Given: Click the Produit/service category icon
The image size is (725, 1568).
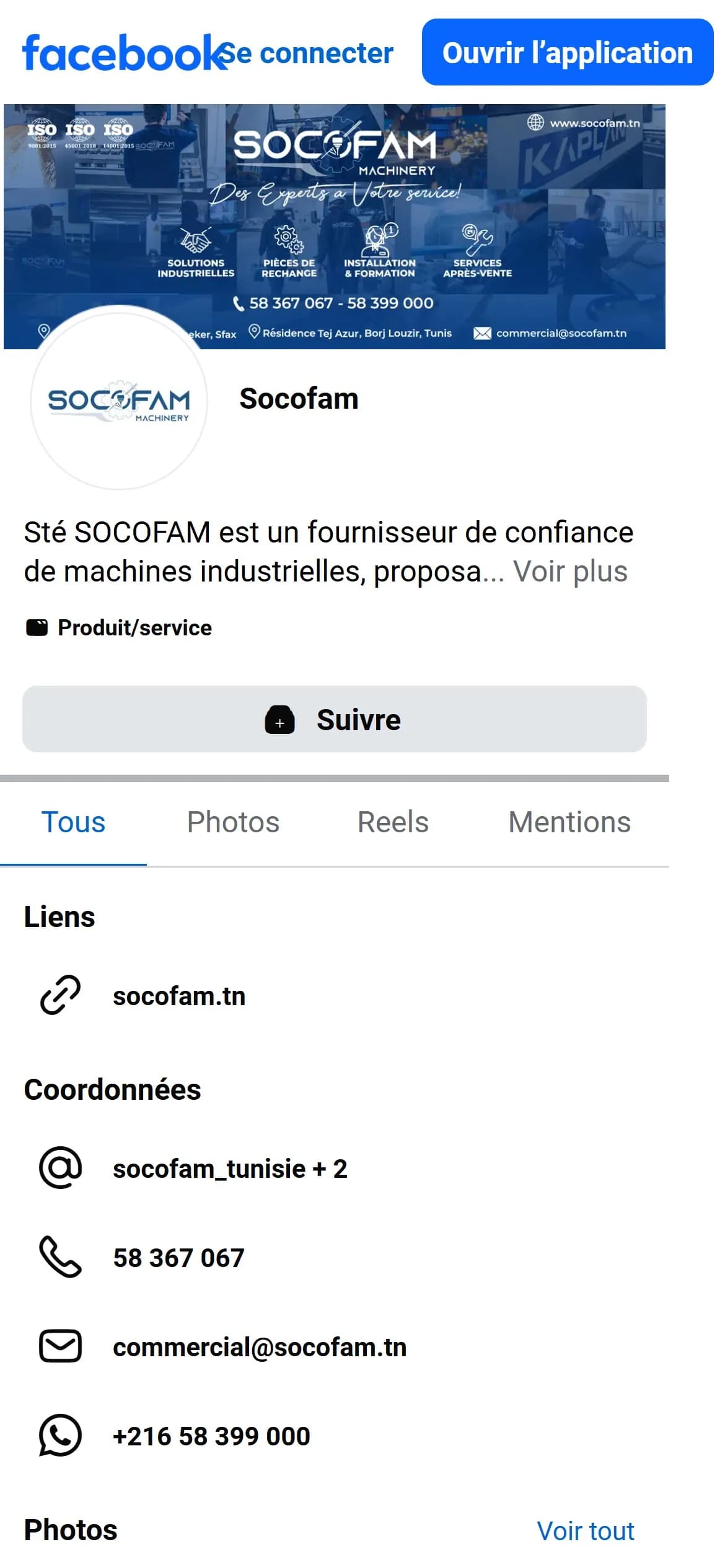Looking at the screenshot, I should click(x=37, y=627).
